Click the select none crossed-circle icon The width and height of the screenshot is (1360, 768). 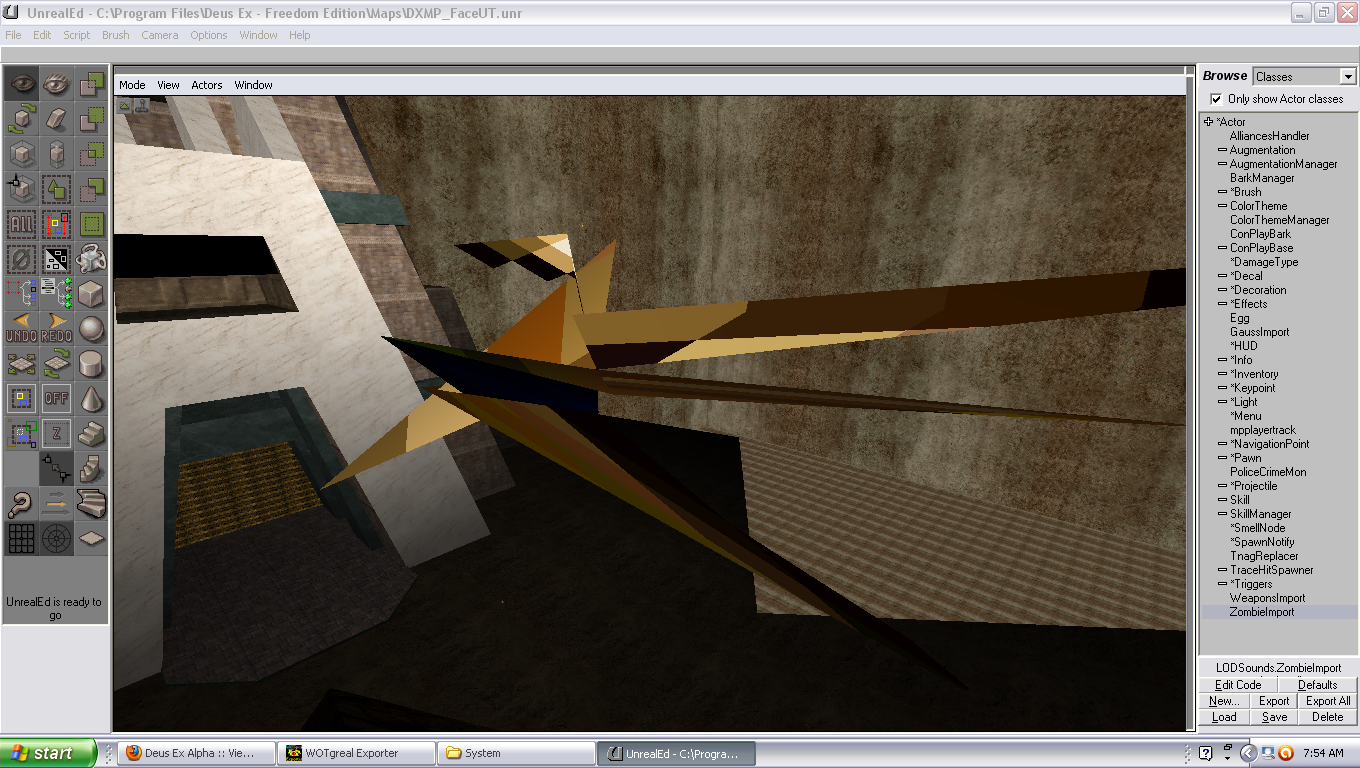pos(22,259)
